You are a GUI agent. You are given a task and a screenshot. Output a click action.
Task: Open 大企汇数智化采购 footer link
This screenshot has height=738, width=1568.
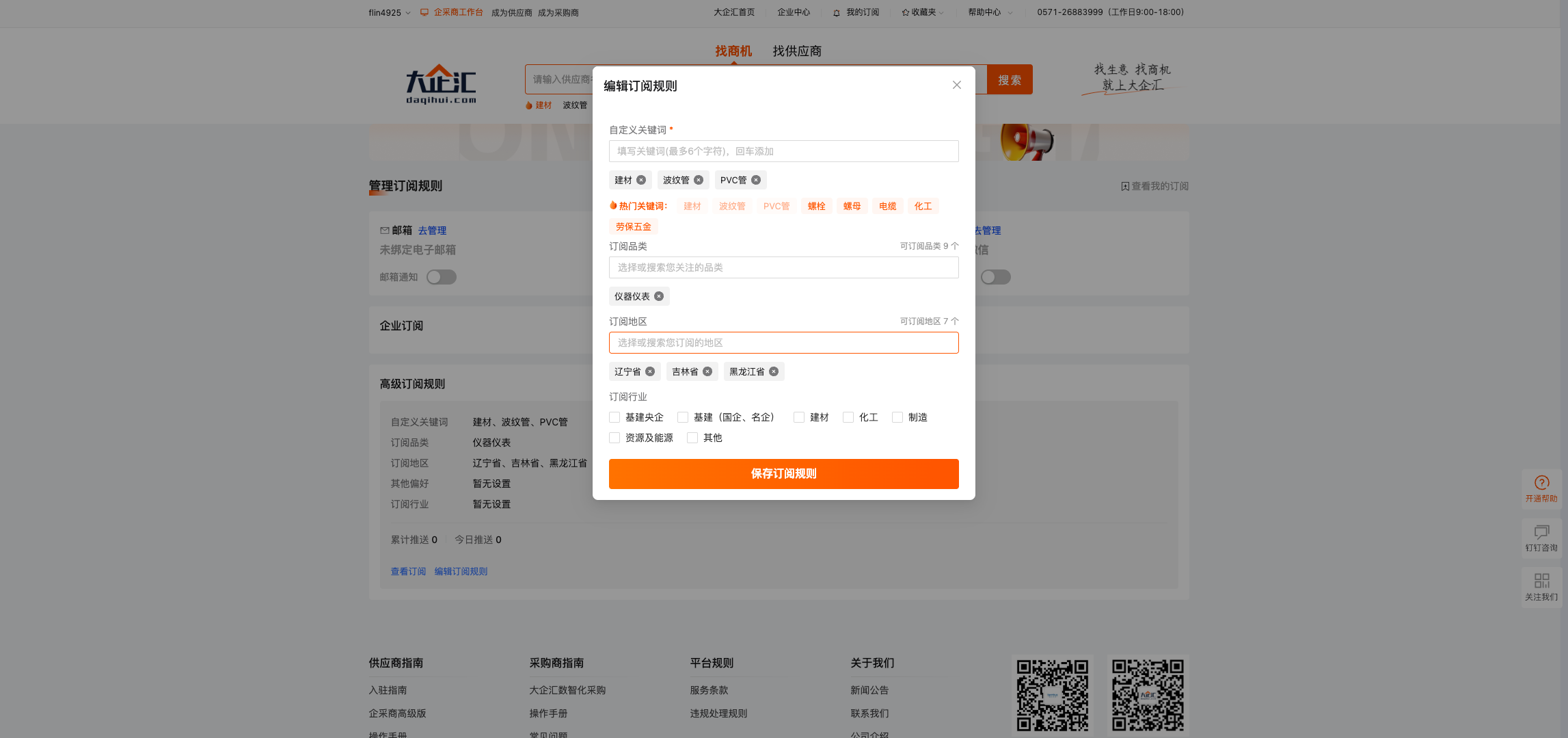coord(567,691)
